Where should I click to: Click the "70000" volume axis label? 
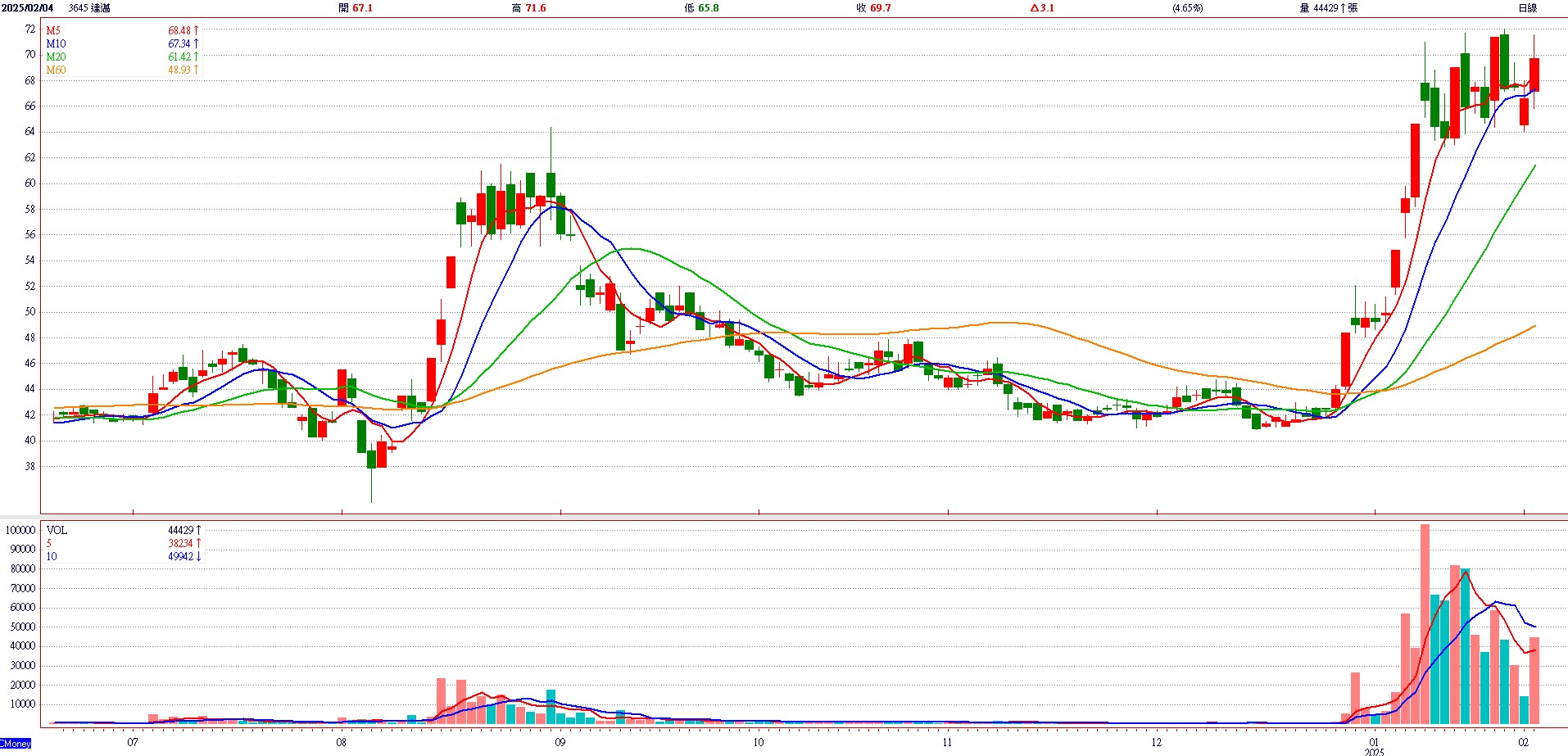[23, 589]
